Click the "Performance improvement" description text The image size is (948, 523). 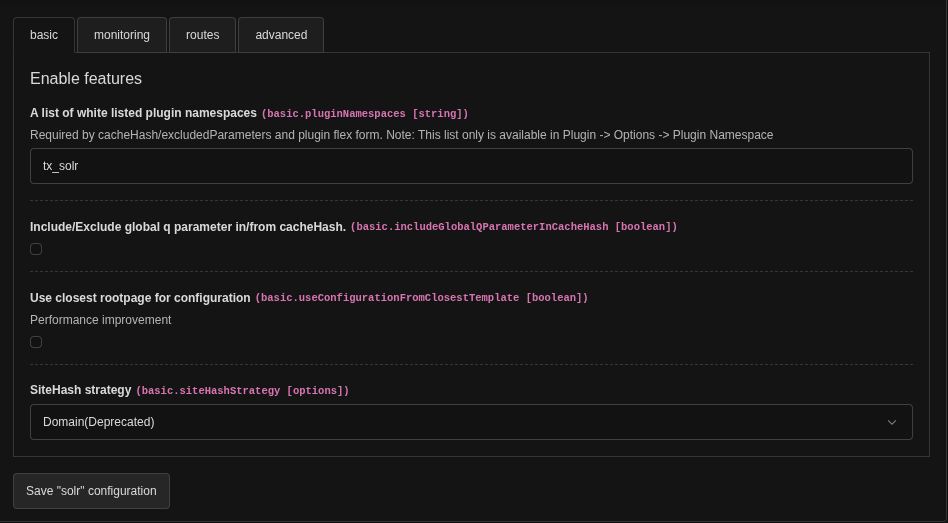100,320
